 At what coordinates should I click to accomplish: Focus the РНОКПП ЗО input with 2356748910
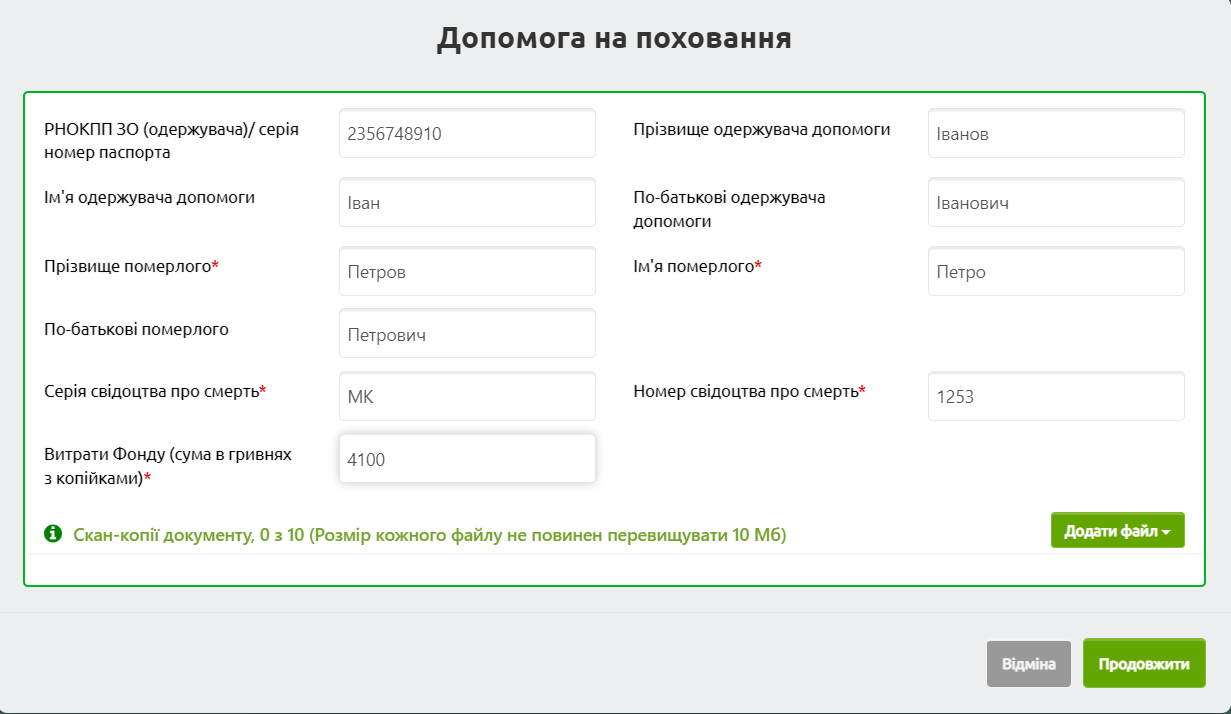pos(467,134)
